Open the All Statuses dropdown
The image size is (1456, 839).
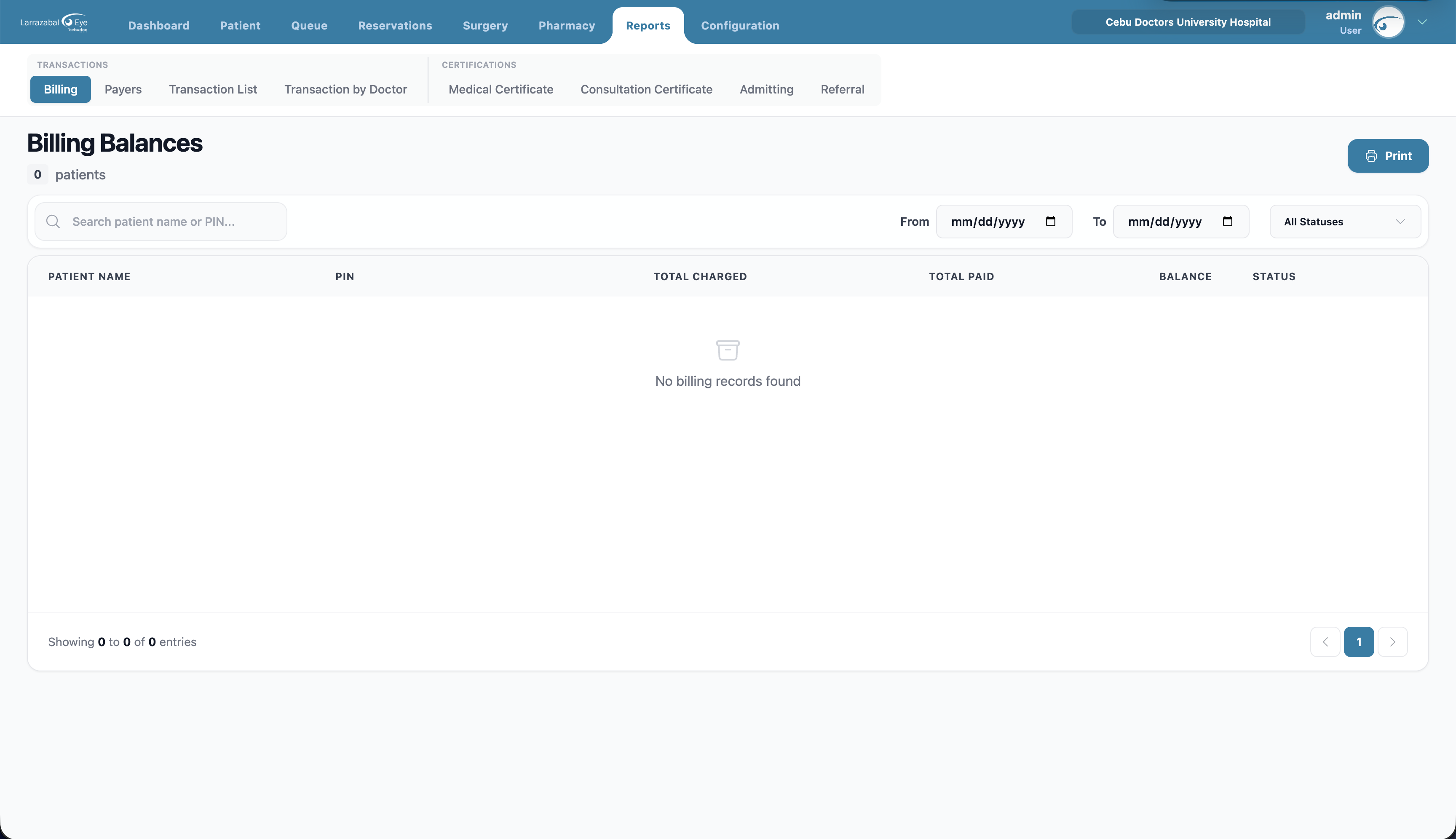(x=1345, y=222)
